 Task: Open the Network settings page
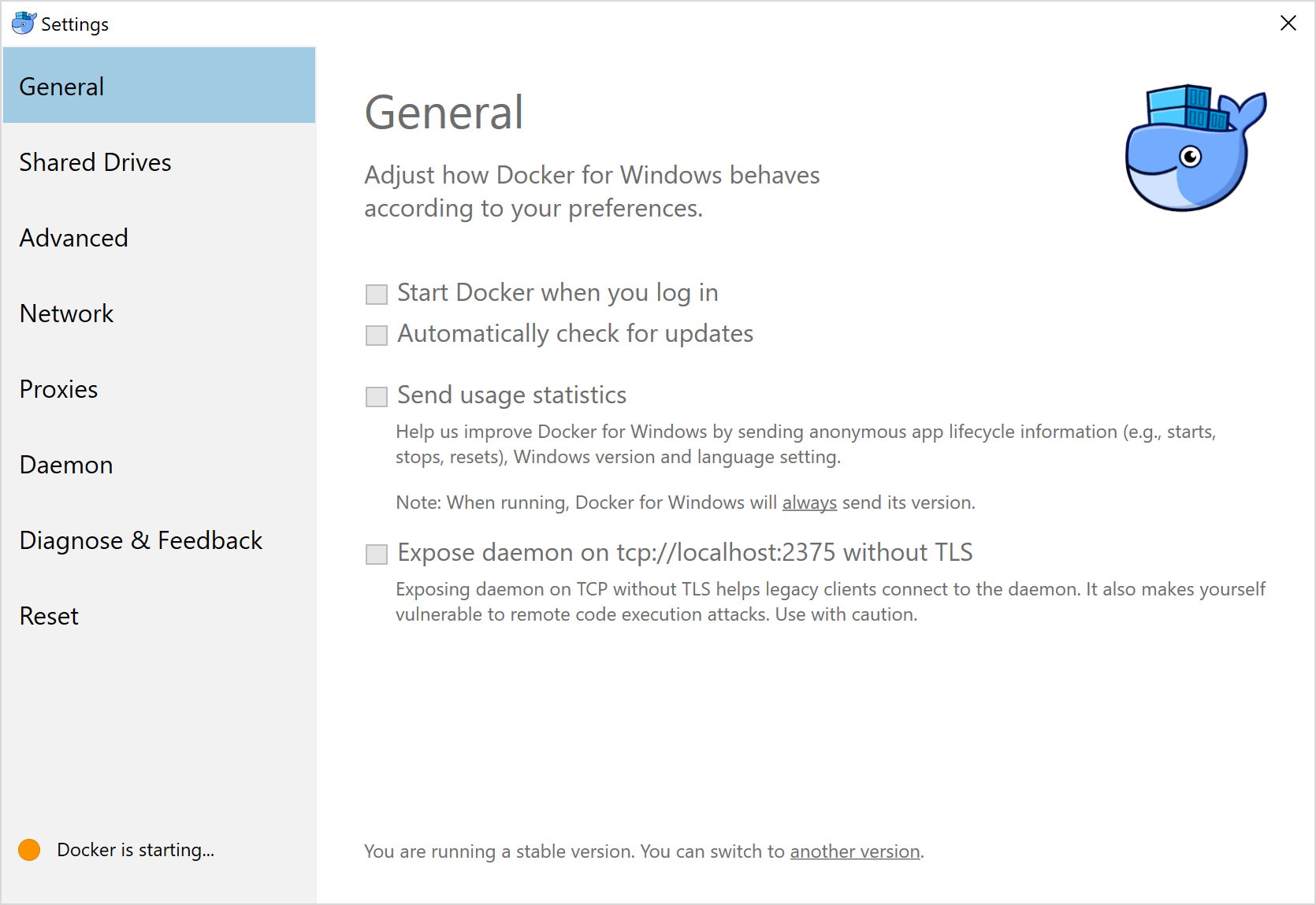click(x=159, y=313)
